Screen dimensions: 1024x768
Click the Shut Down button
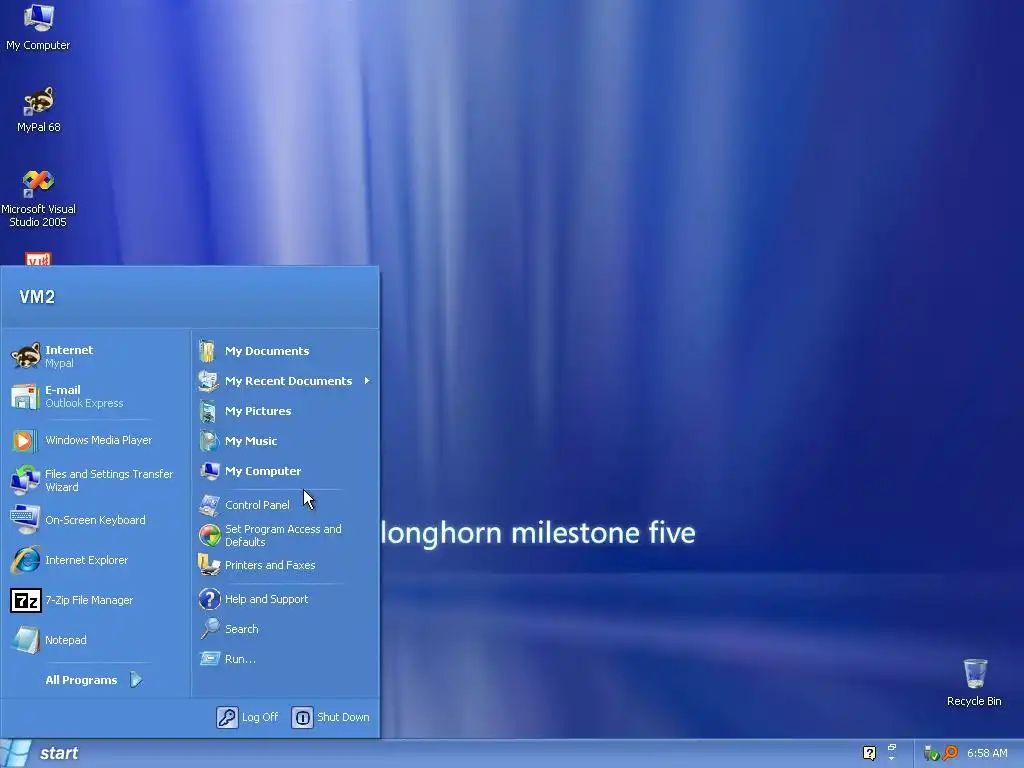pos(331,717)
